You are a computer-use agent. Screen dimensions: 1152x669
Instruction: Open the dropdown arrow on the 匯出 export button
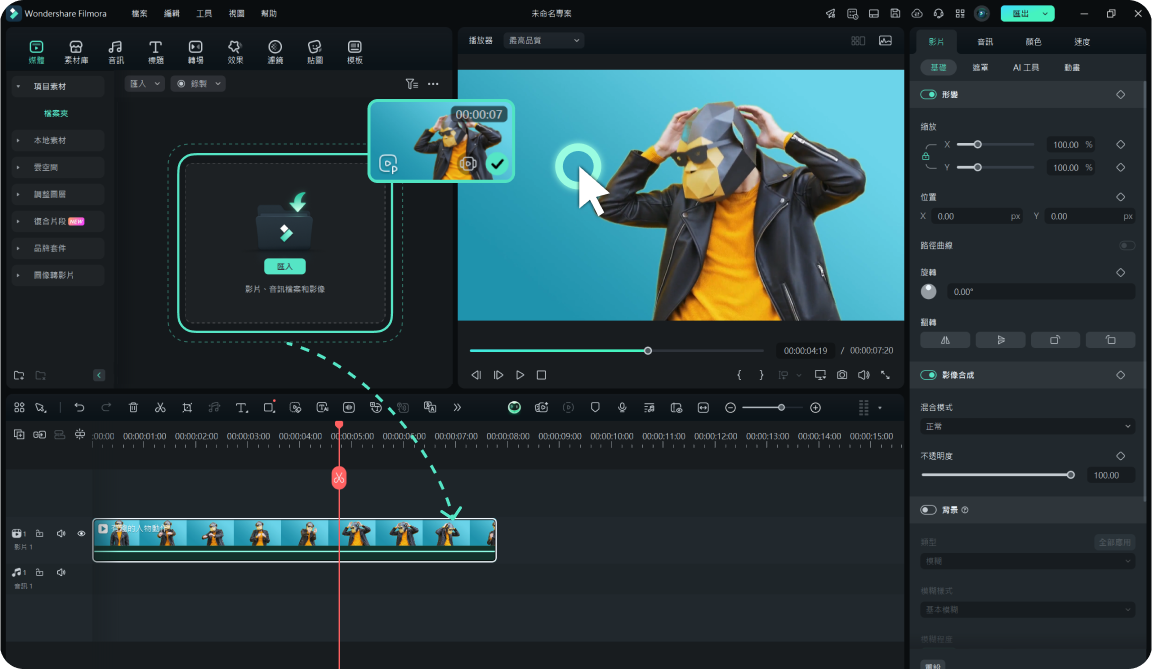(1045, 13)
